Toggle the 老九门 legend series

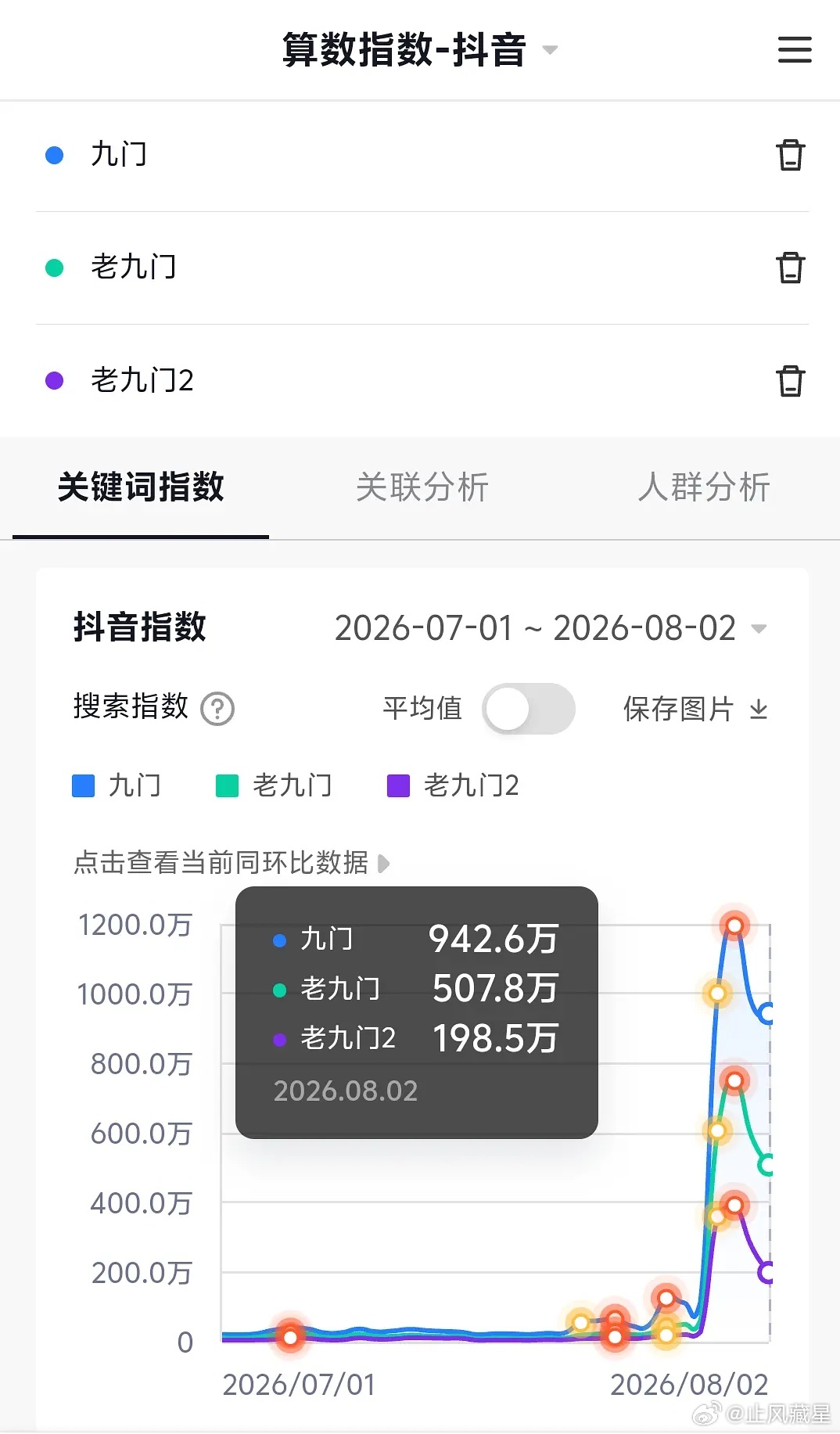click(275, 785)
